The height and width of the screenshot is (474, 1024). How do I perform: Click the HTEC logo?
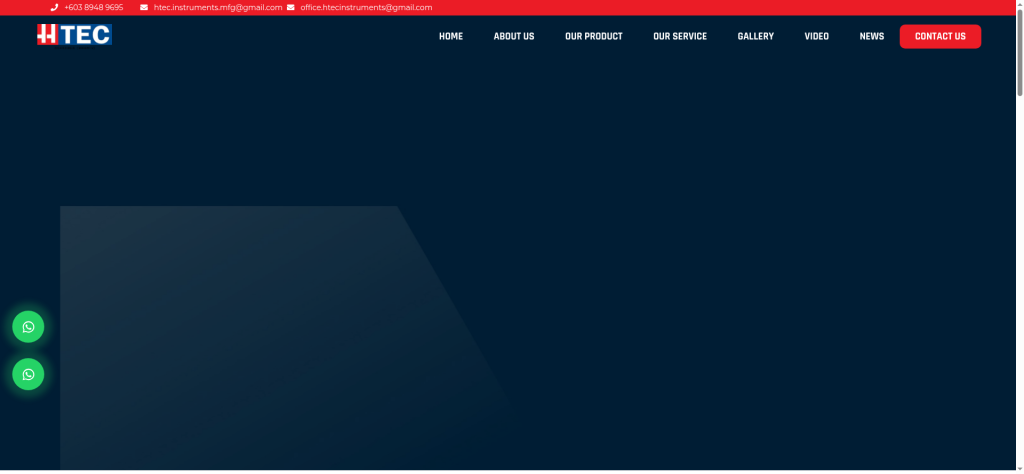[74, 35]
